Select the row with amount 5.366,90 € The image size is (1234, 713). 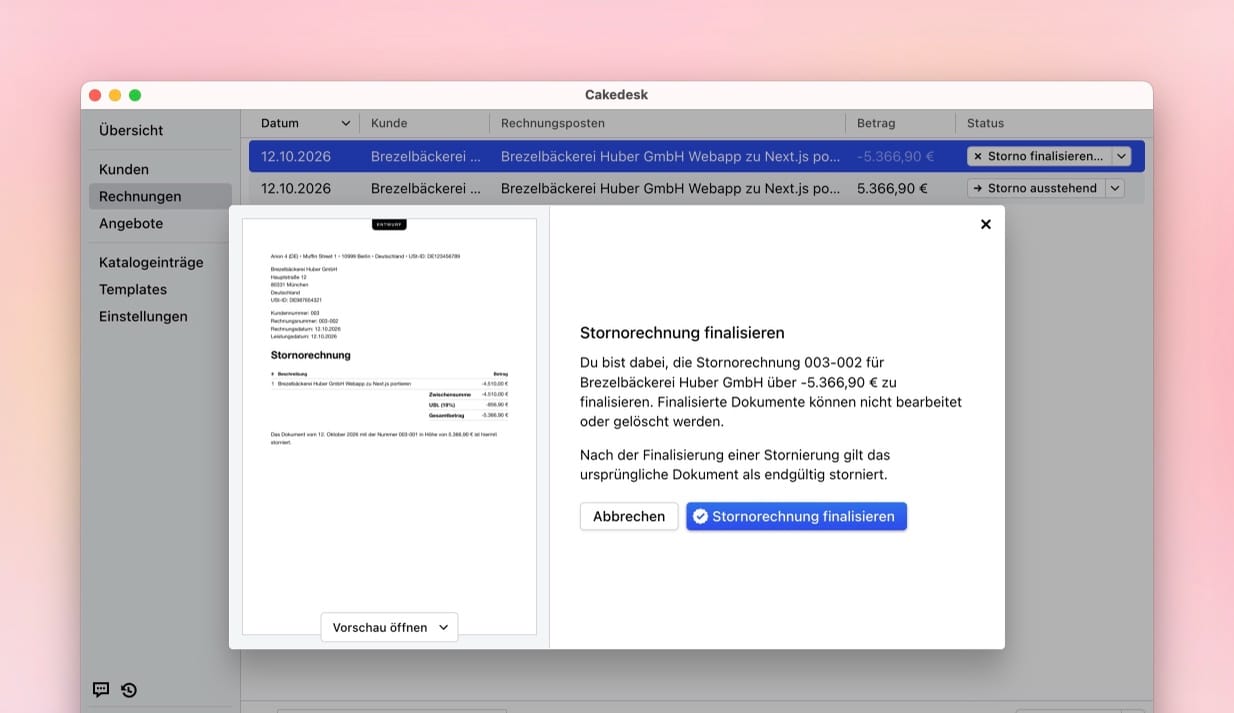[x=697, y=188]
